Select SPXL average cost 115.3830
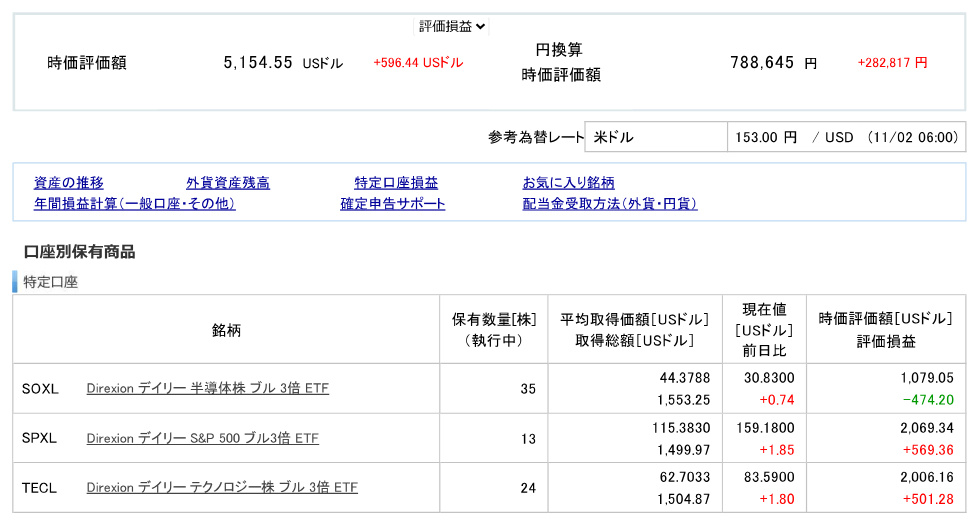This screenshot has width=974, height=529. click(x=681, y=428)
